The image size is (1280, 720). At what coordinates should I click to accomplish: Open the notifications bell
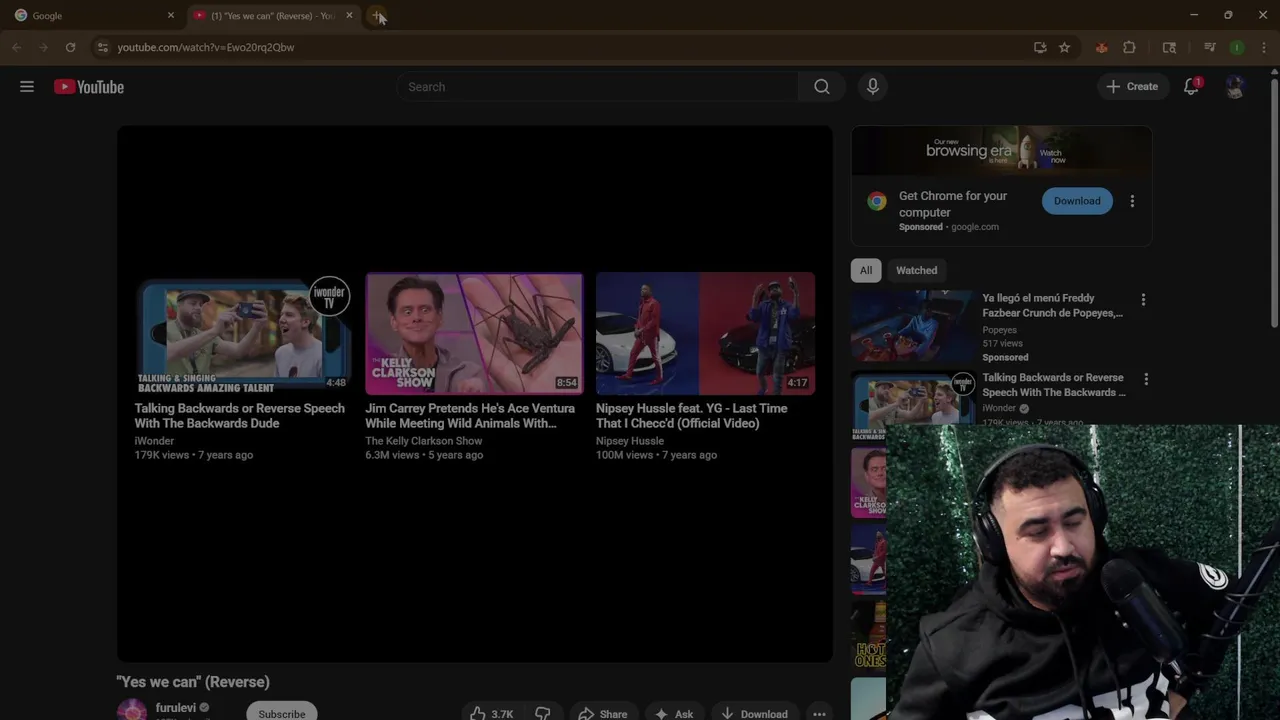1191,87
